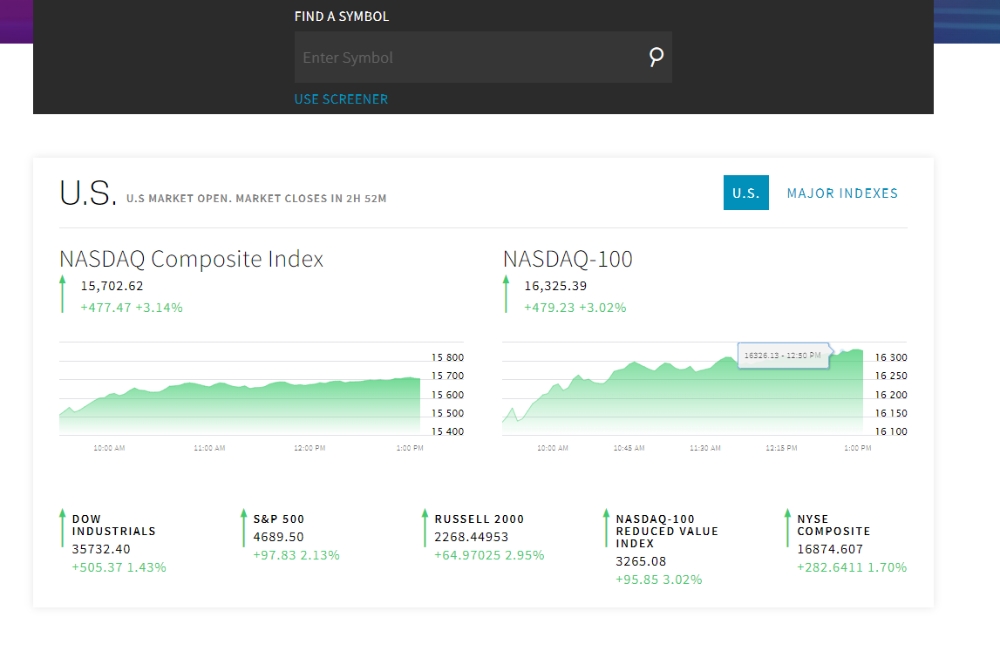
Task: Click the green up arrow beside NASDAQ Composite
Action: [62, 294]
